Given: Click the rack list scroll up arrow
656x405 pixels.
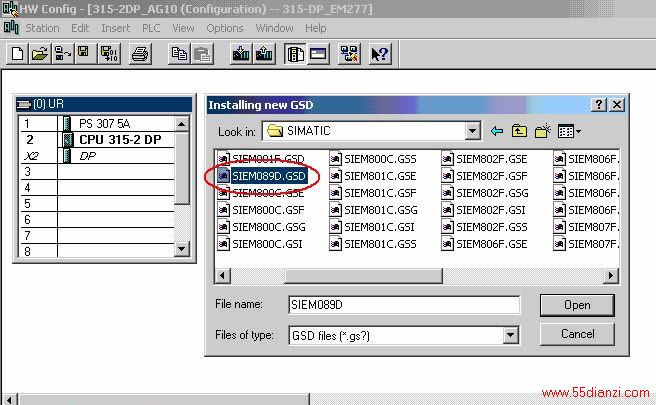Looking at the screenshot, I should click(x=182, y=124).
